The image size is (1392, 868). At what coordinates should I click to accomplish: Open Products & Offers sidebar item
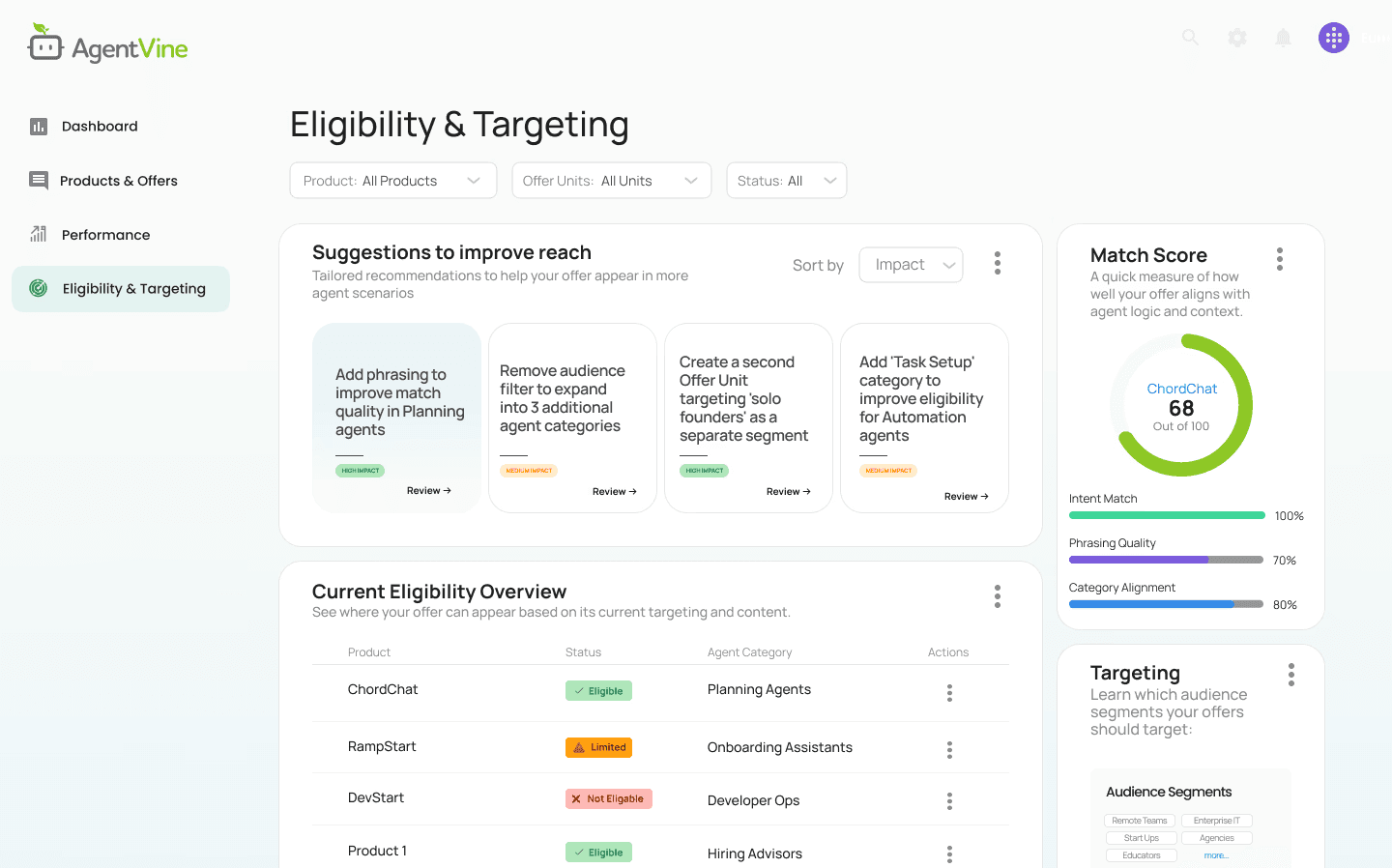(x=118, y=181)
